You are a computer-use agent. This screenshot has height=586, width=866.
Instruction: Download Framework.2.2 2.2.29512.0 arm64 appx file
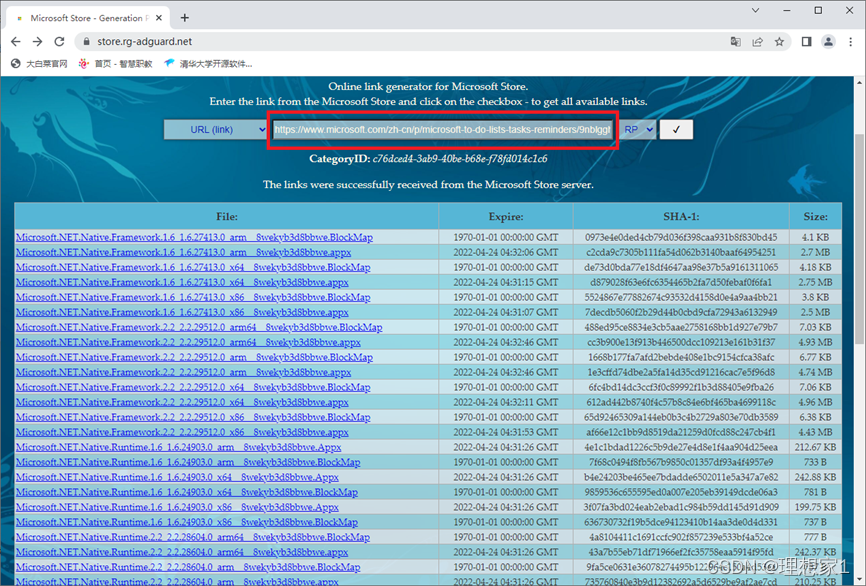(x=188, y=342)
